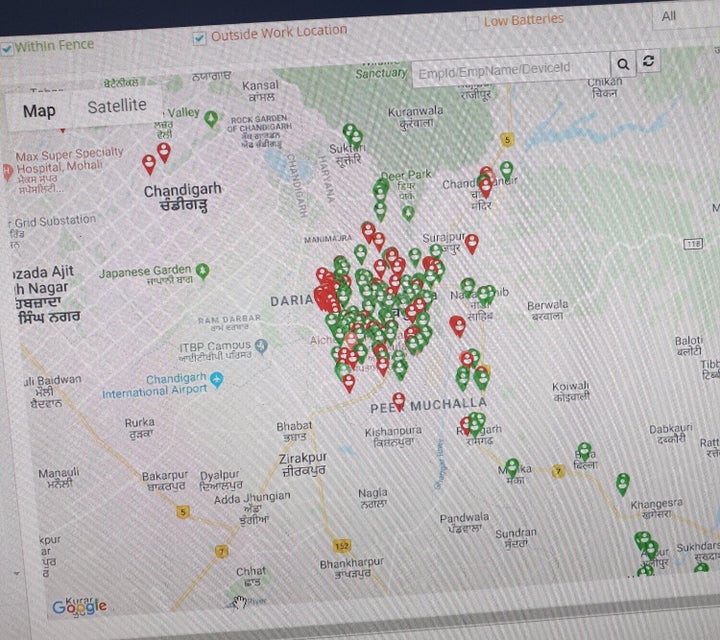Click the Chandigarh International Airport marker

(217, 380)
